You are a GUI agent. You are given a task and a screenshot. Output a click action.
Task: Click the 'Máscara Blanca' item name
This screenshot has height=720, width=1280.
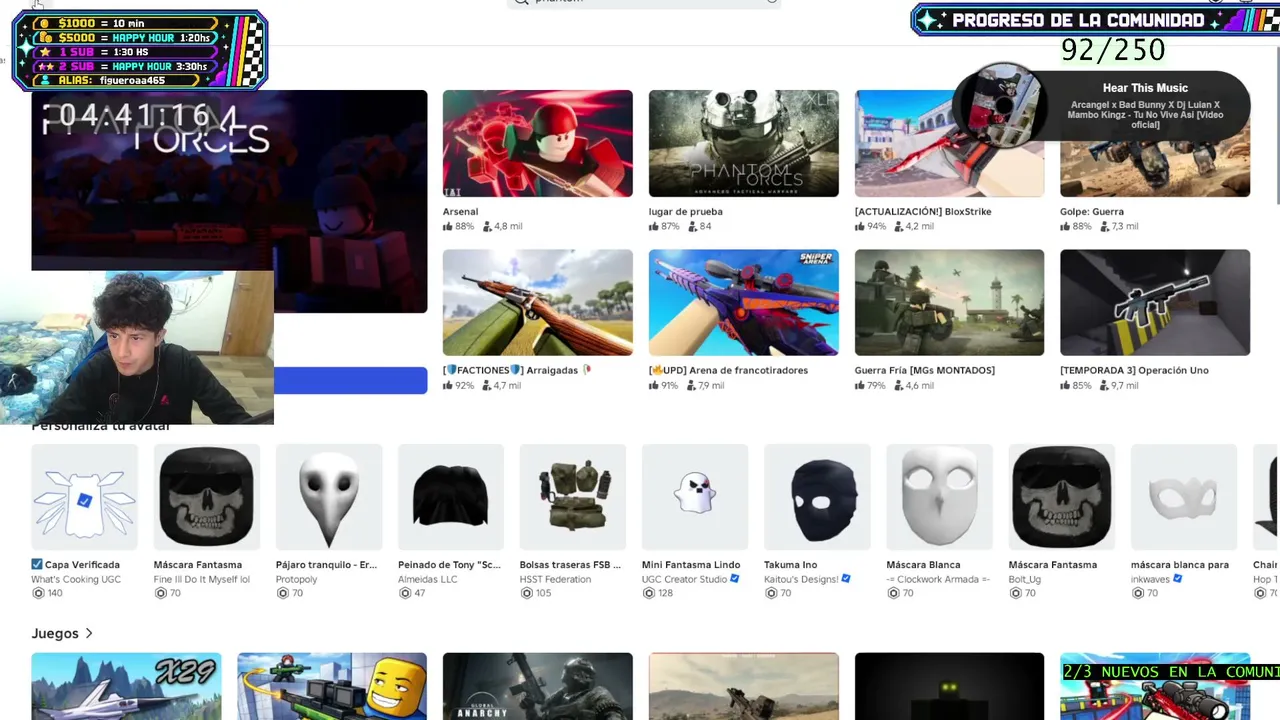pyautogui.click(x=923, y=565)
